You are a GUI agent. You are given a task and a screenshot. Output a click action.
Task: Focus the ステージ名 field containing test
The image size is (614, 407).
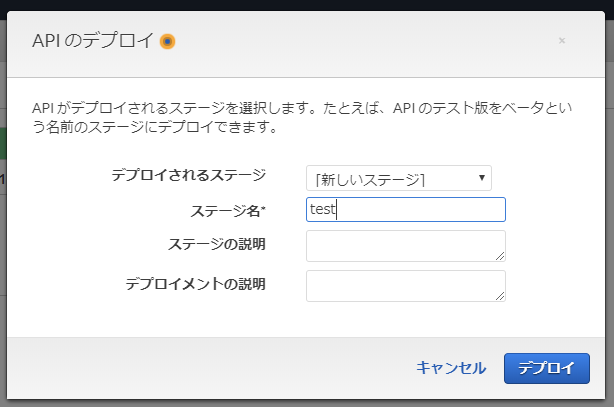click(405, 209)
